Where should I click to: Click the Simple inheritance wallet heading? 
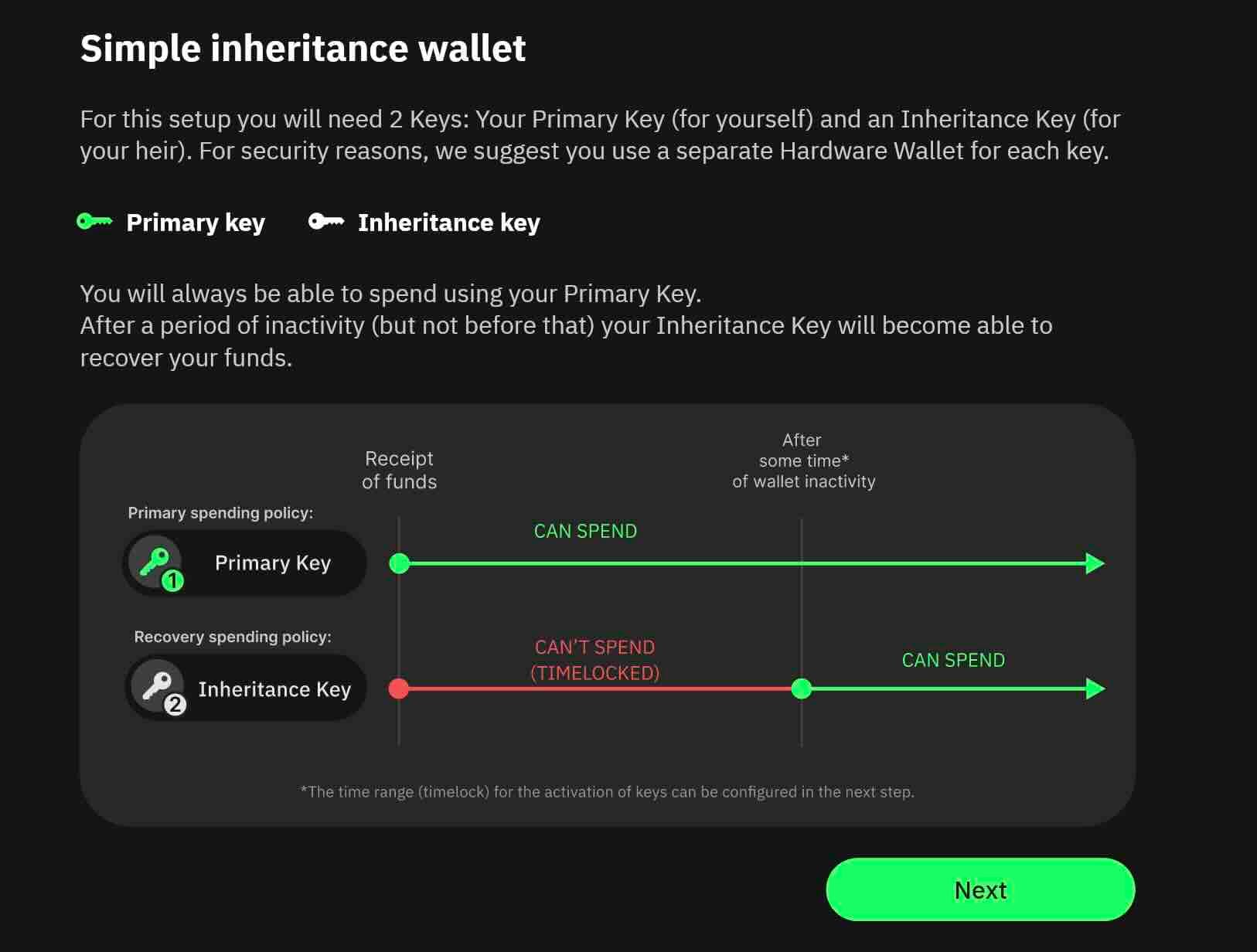coord(303,48)
